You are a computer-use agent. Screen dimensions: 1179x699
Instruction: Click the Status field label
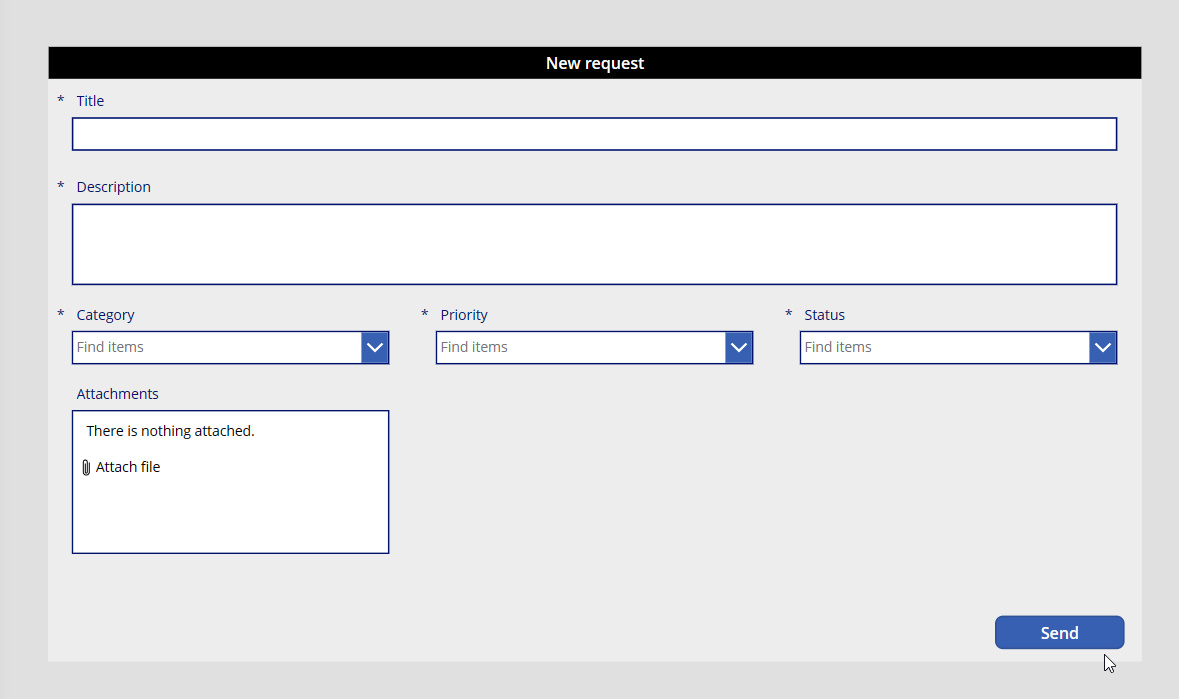pos(824,315)
